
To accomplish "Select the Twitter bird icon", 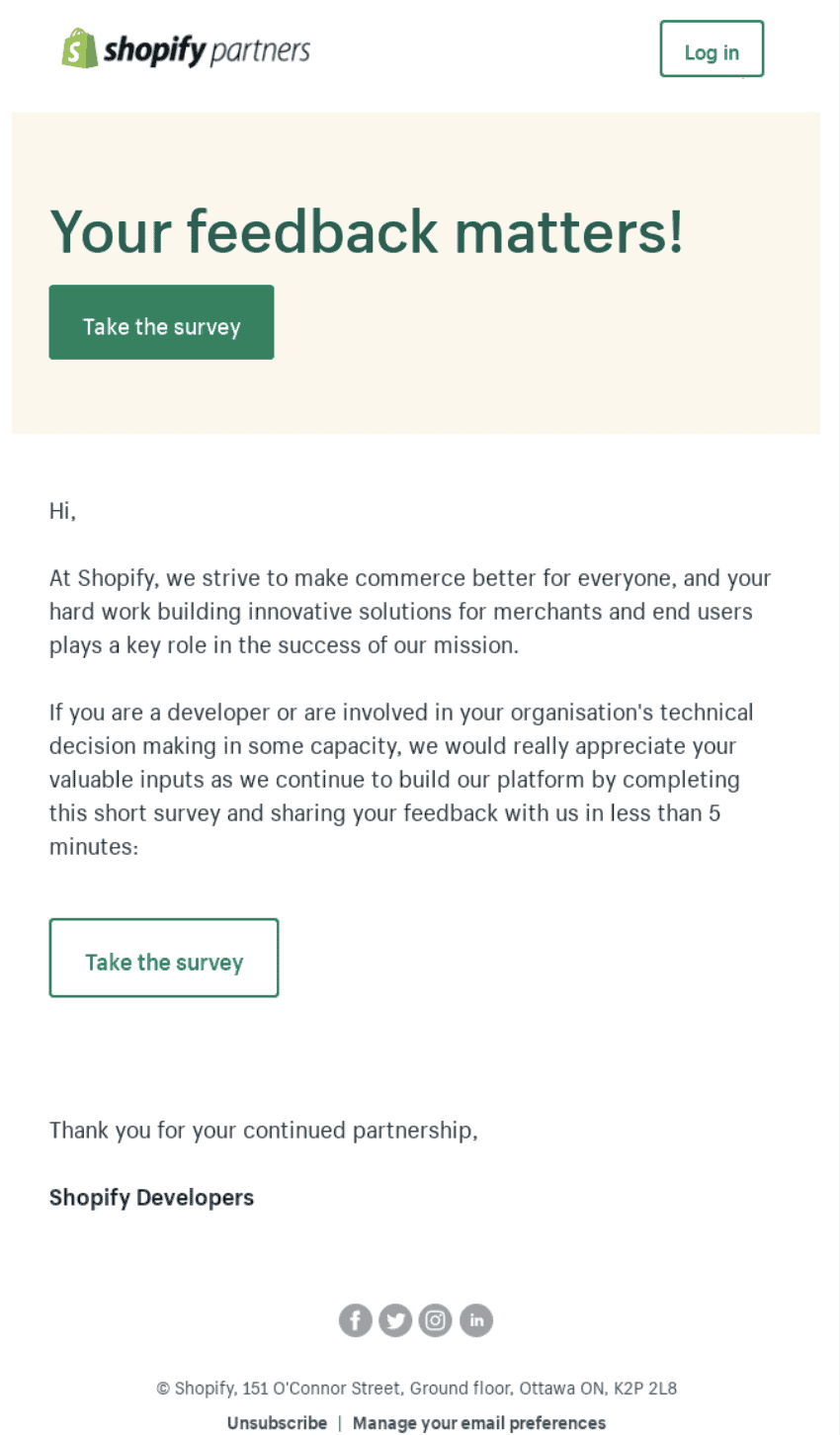I will pyautogui.click(x=395, y=1319).
